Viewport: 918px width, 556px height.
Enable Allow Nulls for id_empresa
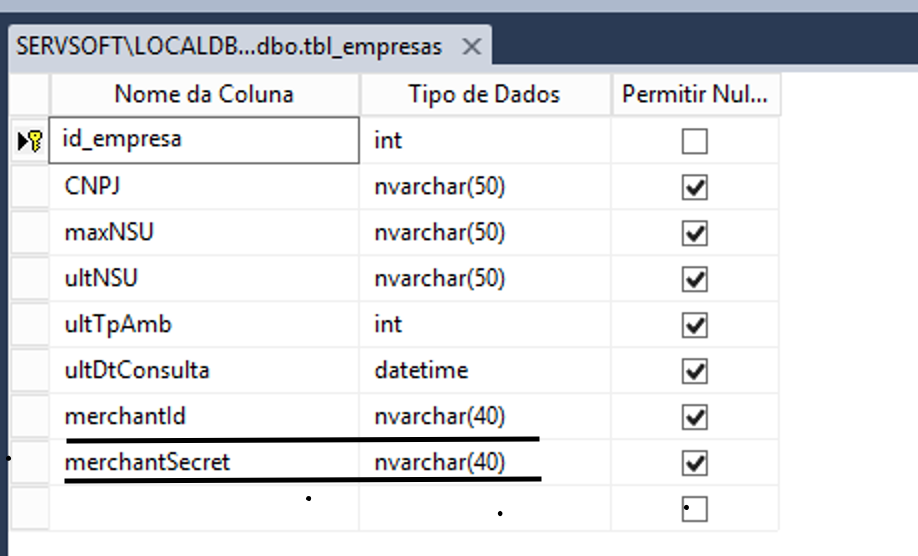(694, 141)
